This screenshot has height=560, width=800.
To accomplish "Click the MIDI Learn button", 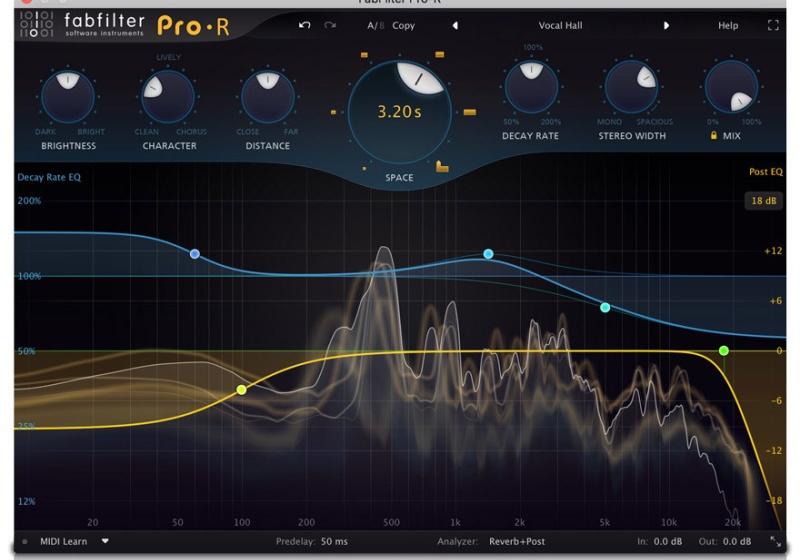I will click(x=63, y=541).
